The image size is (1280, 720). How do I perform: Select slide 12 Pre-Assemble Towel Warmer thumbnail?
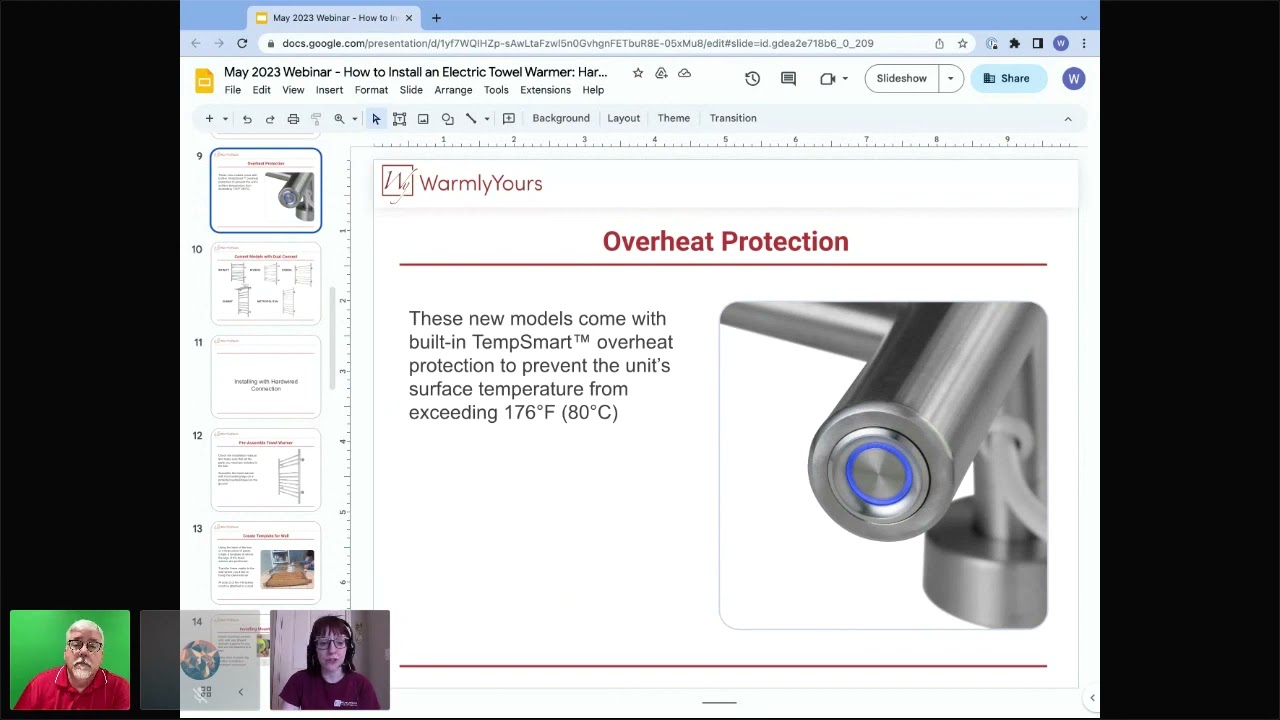coord(266,469)
